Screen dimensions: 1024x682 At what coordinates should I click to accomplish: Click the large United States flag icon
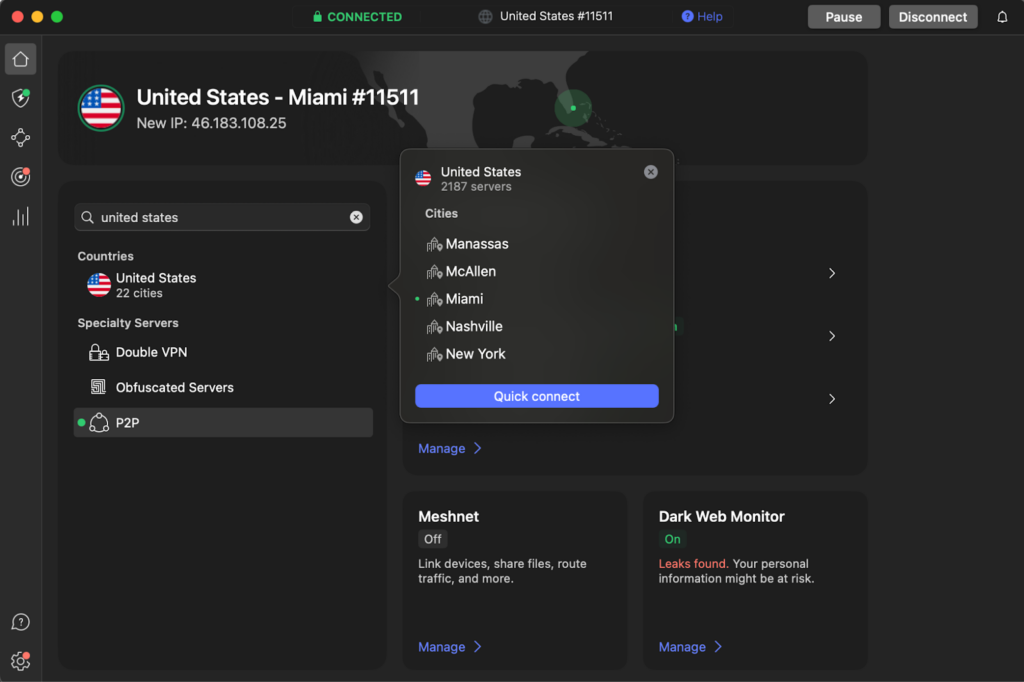point(101,108)
